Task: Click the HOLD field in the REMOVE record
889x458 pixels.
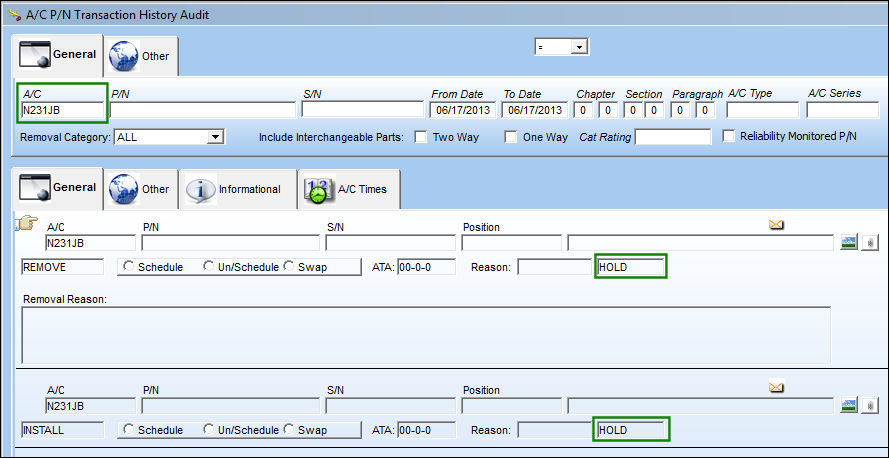Action: pyautogui.click(x=630, y=267)
